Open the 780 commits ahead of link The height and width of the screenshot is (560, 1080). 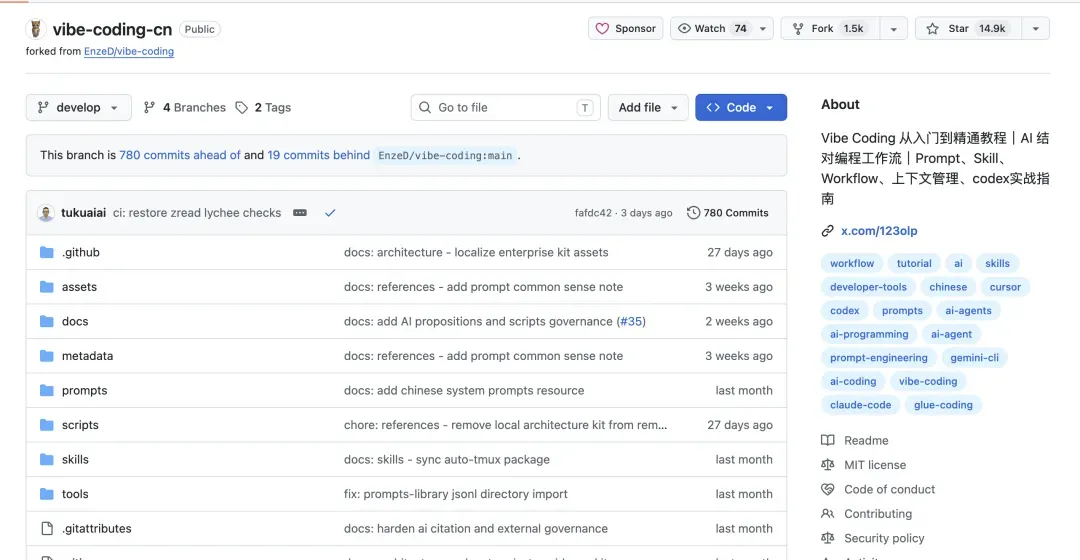[180, 155]
